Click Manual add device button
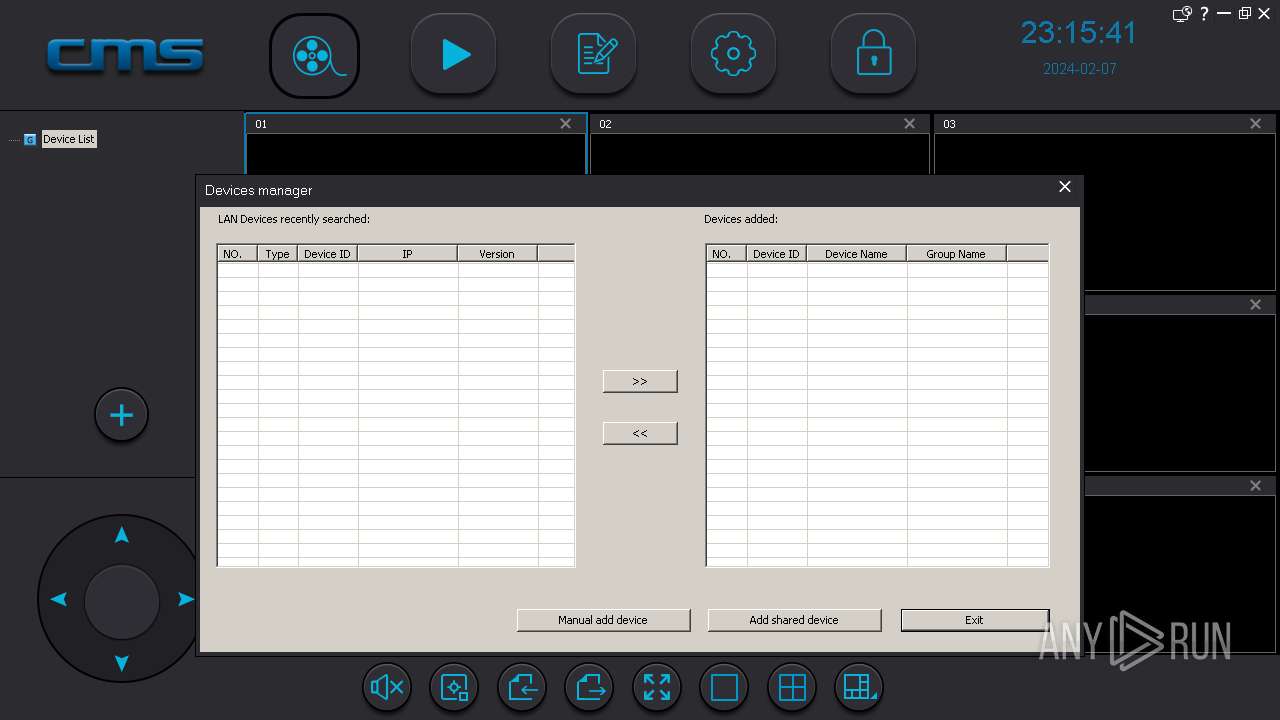The height and width of the screenshot is (720, 1280). 603,620
